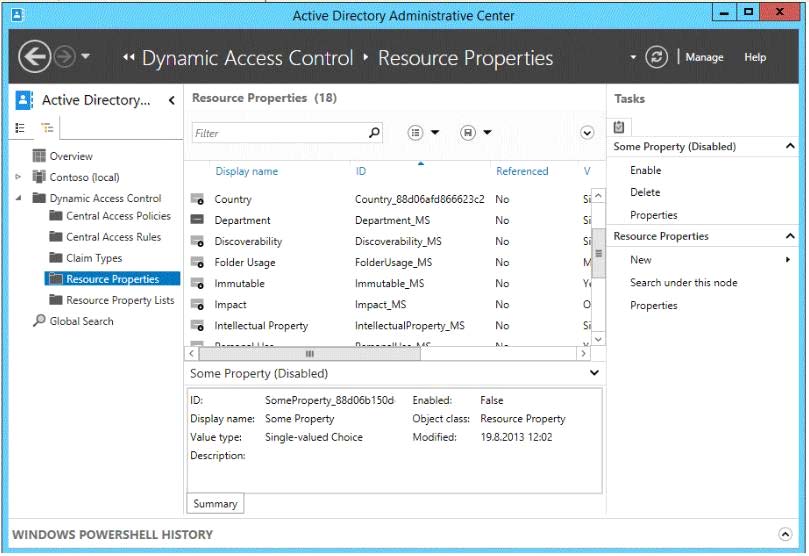809x556 pixels.
Task: Click the Overview icon
Action: click(39, 155)
